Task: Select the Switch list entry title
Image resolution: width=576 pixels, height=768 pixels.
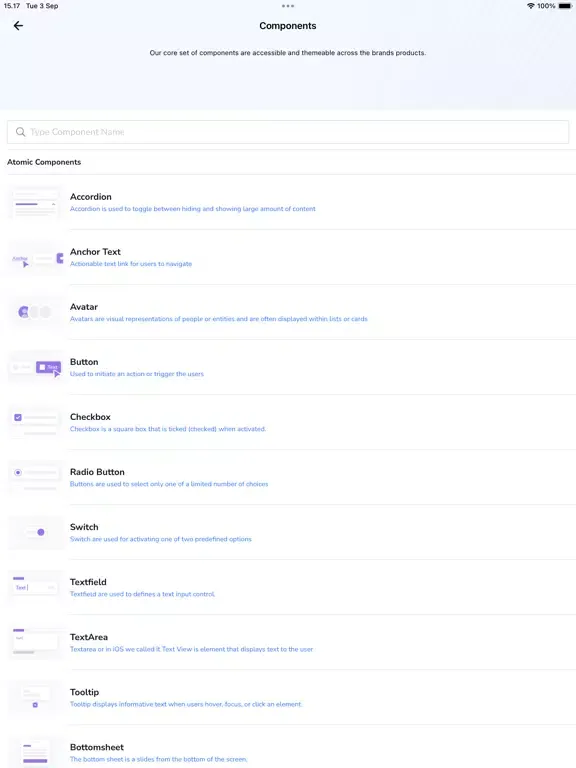Action: (x=84, y=527)
